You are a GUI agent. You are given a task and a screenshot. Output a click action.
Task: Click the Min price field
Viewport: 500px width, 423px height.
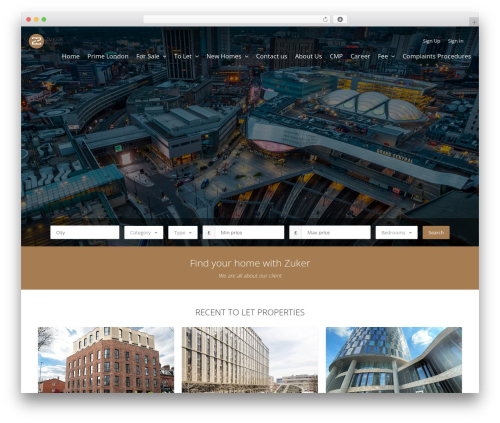(x=243, y=232)
